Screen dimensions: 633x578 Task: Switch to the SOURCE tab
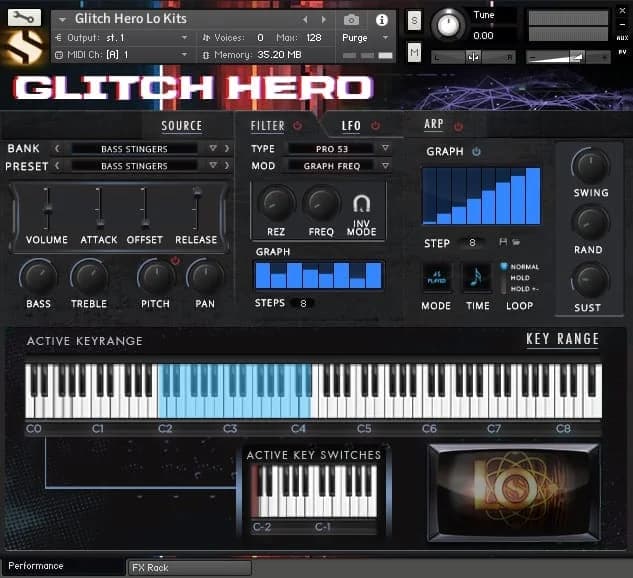tap(182, 126)
